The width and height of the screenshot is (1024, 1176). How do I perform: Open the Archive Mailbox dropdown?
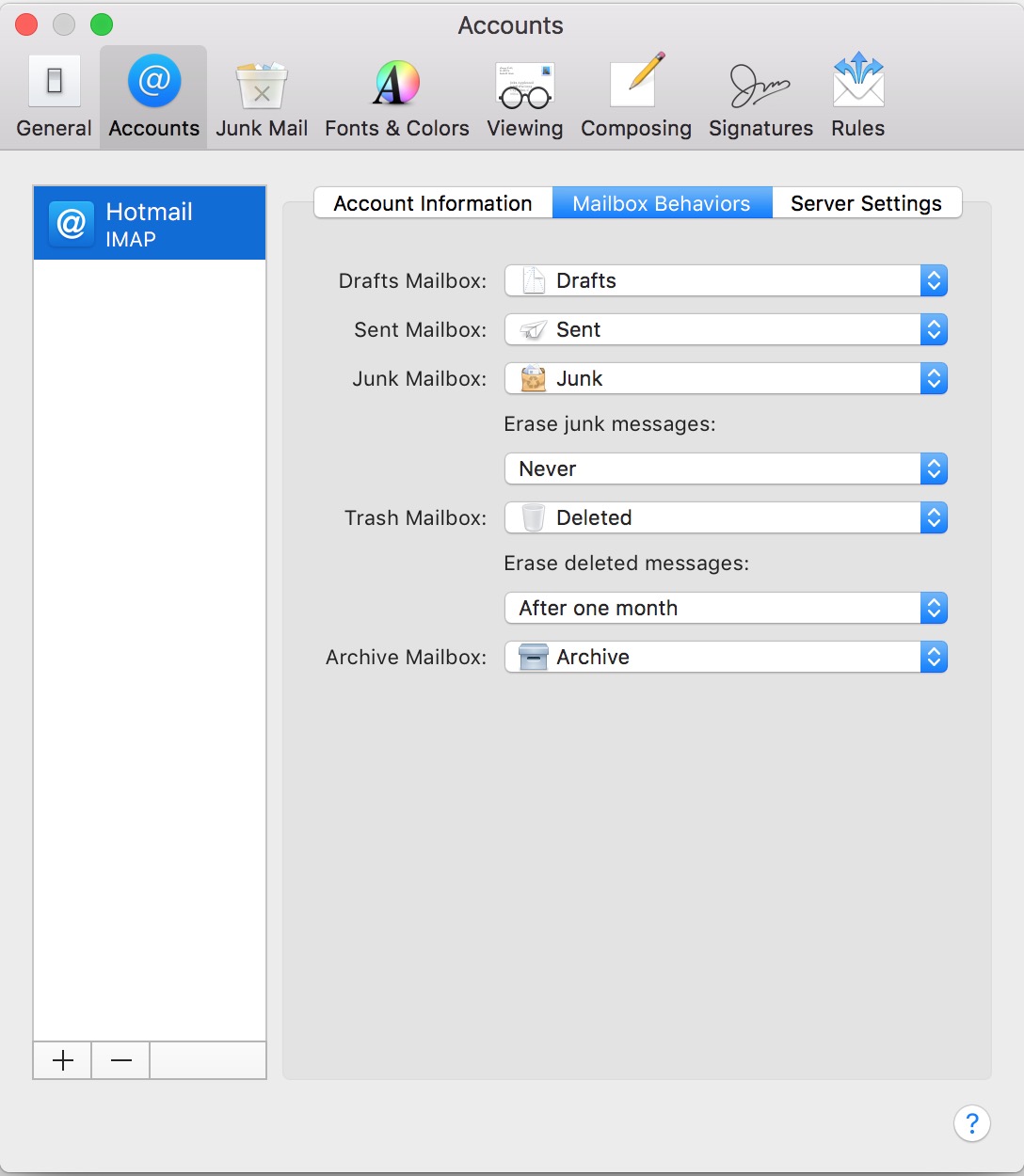[x=726, y=657]
